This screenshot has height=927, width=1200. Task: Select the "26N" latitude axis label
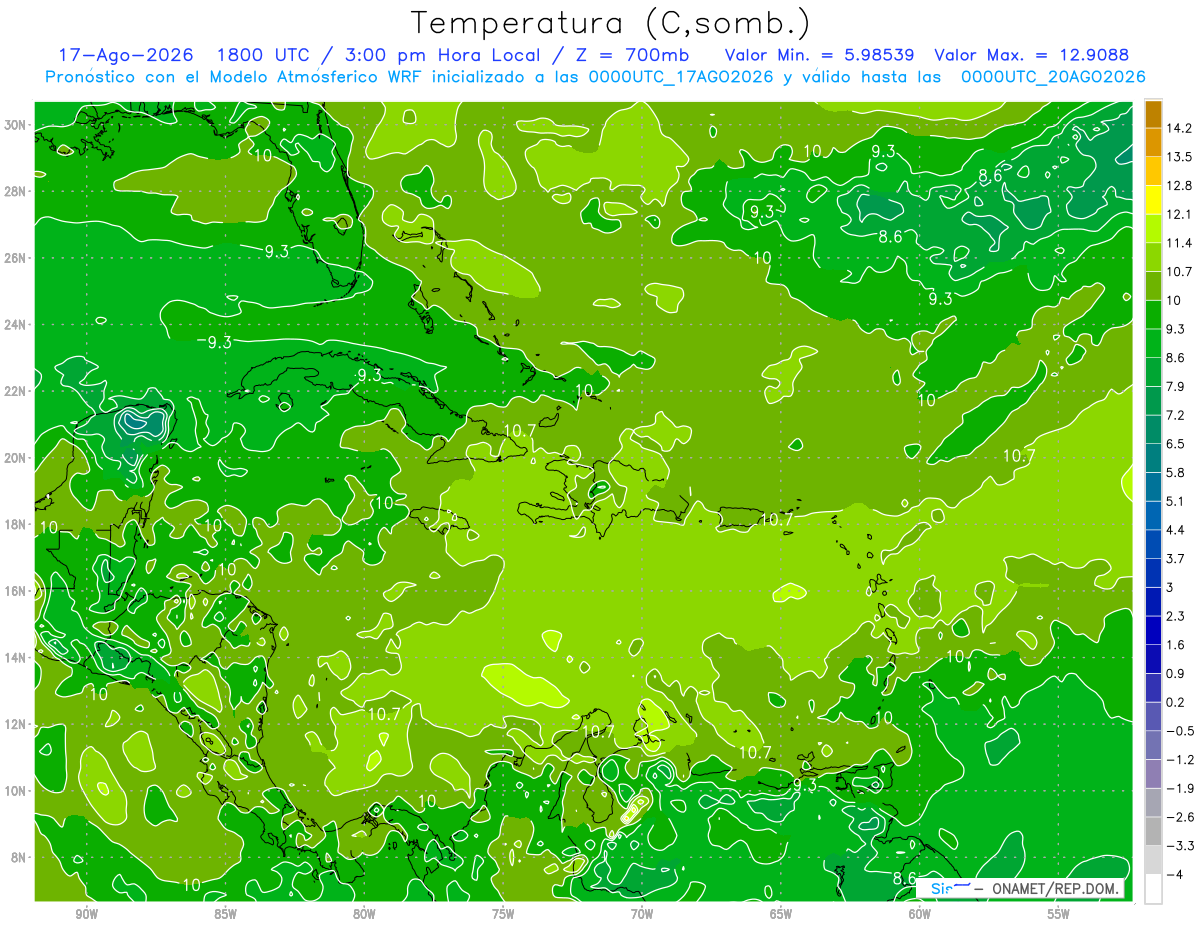coord(17,258)
